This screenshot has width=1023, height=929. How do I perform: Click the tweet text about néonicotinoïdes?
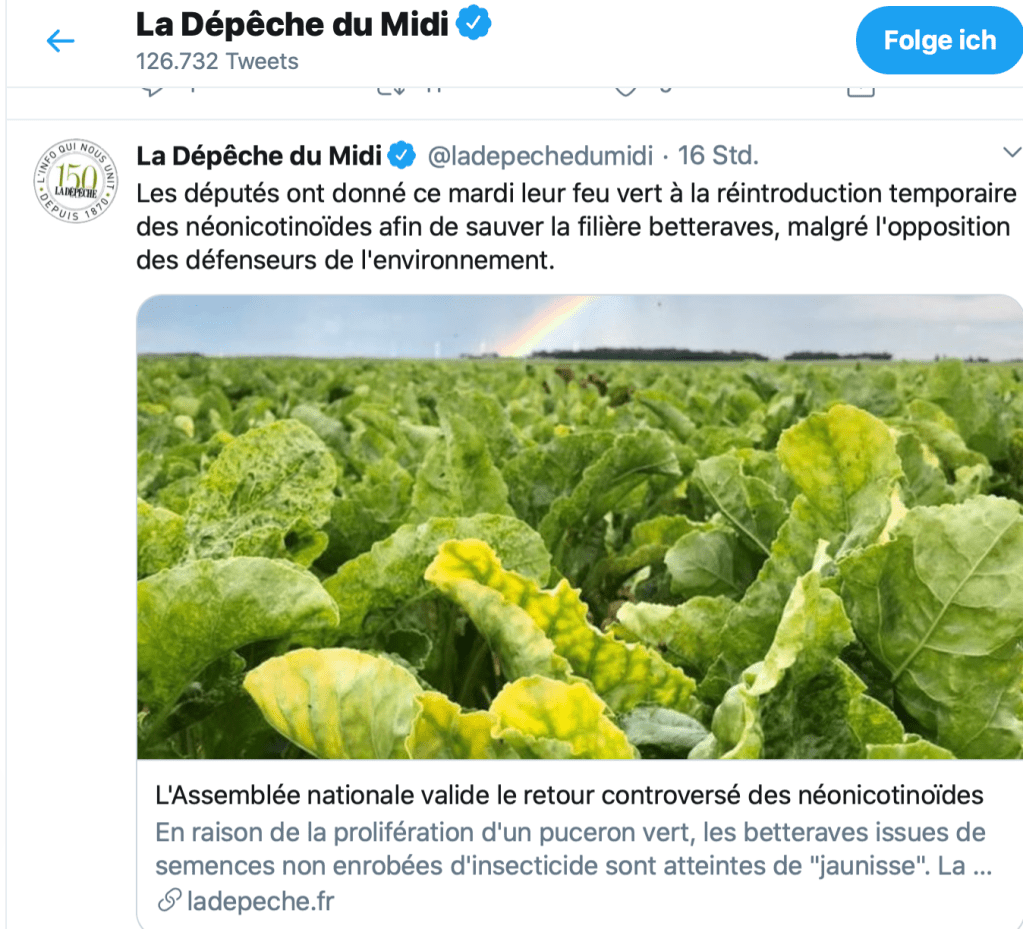[575, 227]
